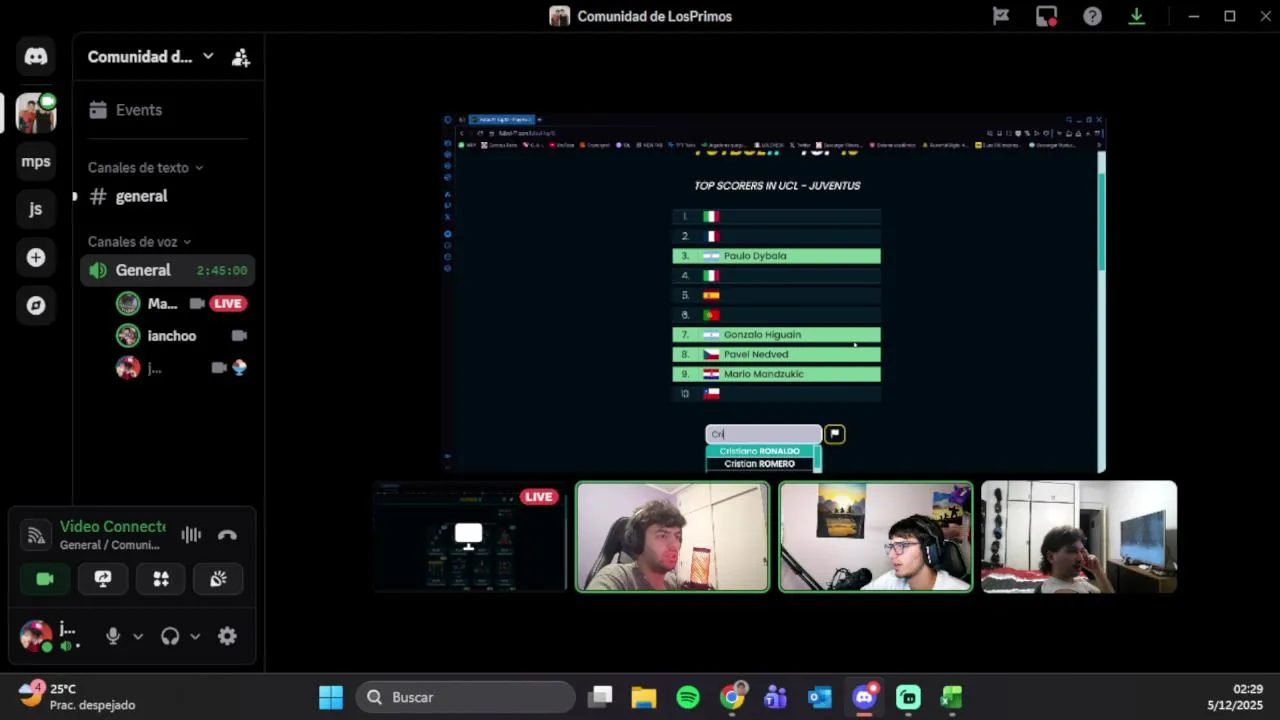
Task: Select the General voice channel
Action: pyautogui.click(x=168, y=270)
